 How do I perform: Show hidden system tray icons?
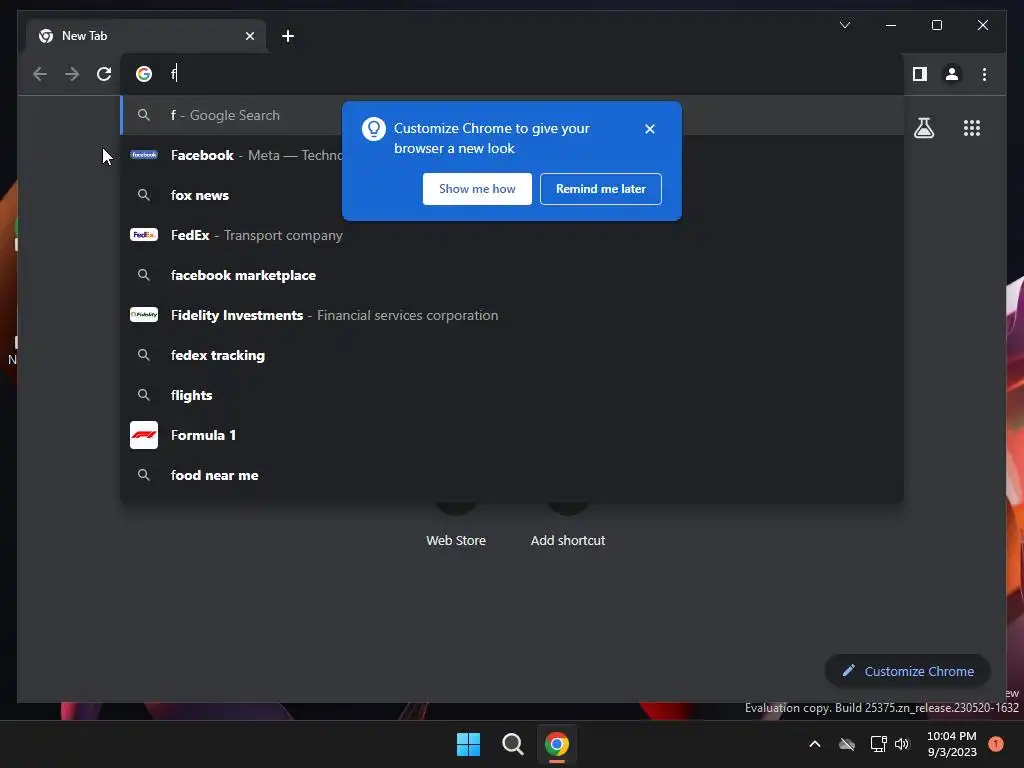tap(814, 744)
